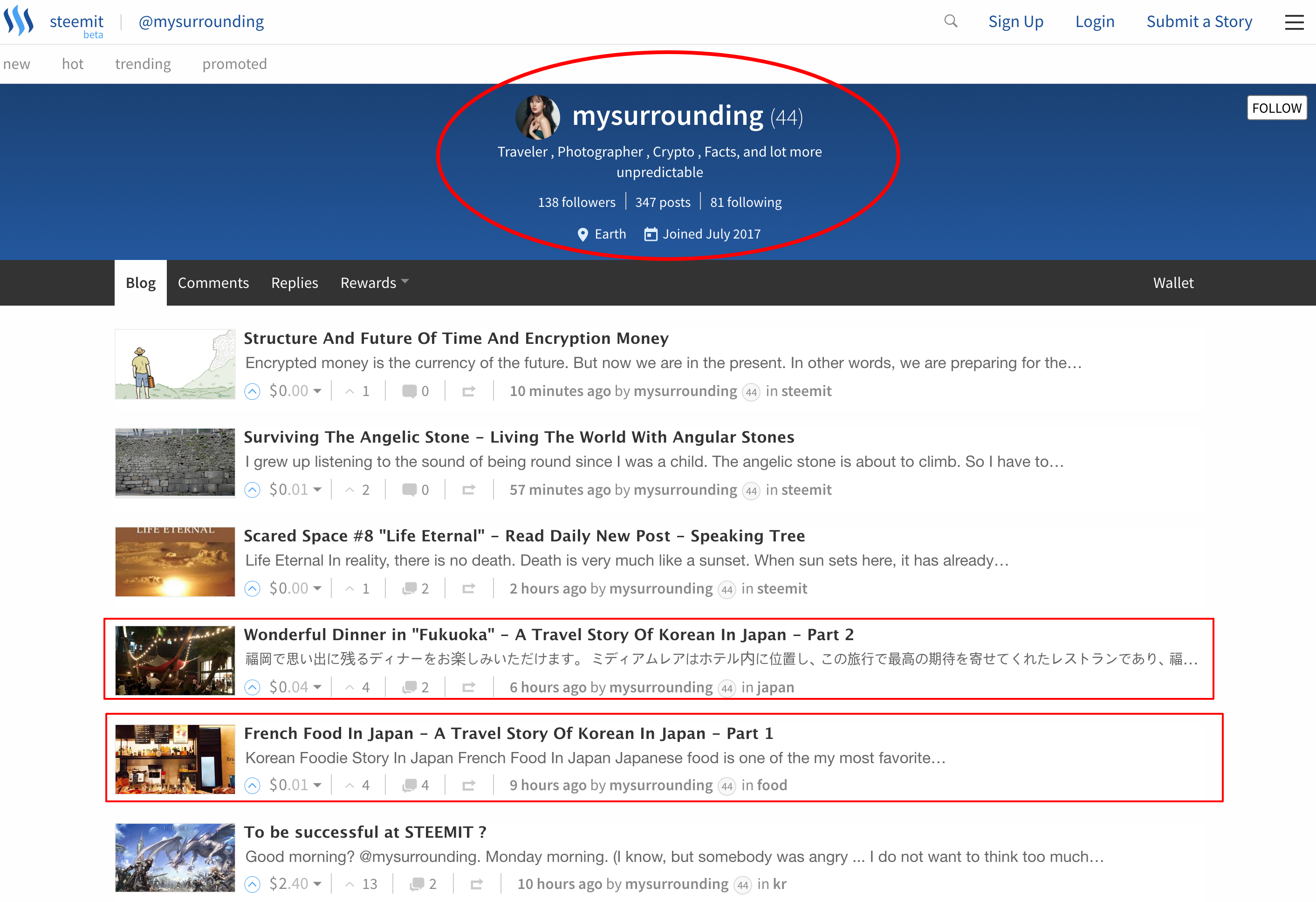The image size is (1316, 902).
Task: Click the French food shop thumbnail
Action: (x=175, y=759)
